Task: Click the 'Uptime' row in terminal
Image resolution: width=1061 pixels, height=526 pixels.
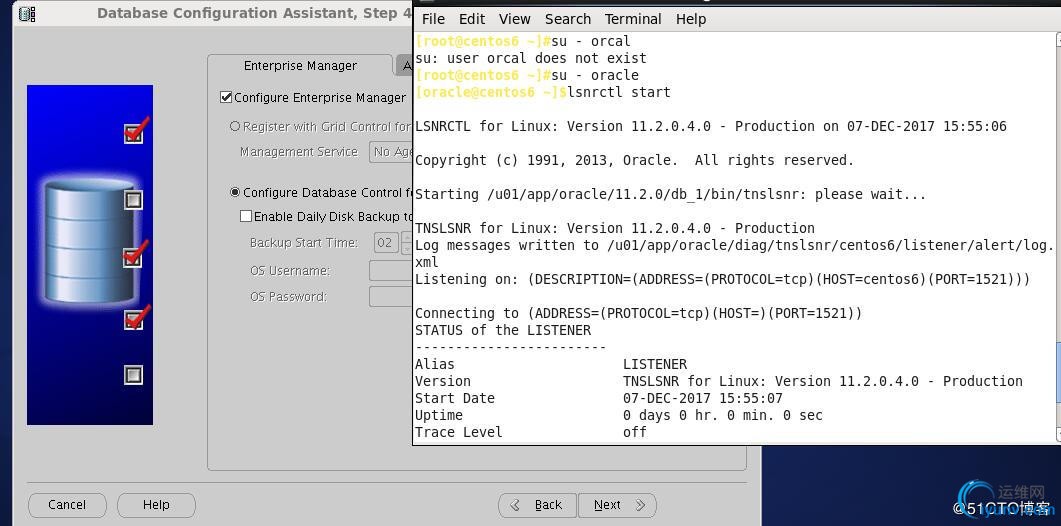Action: click(x=618, y=415)
